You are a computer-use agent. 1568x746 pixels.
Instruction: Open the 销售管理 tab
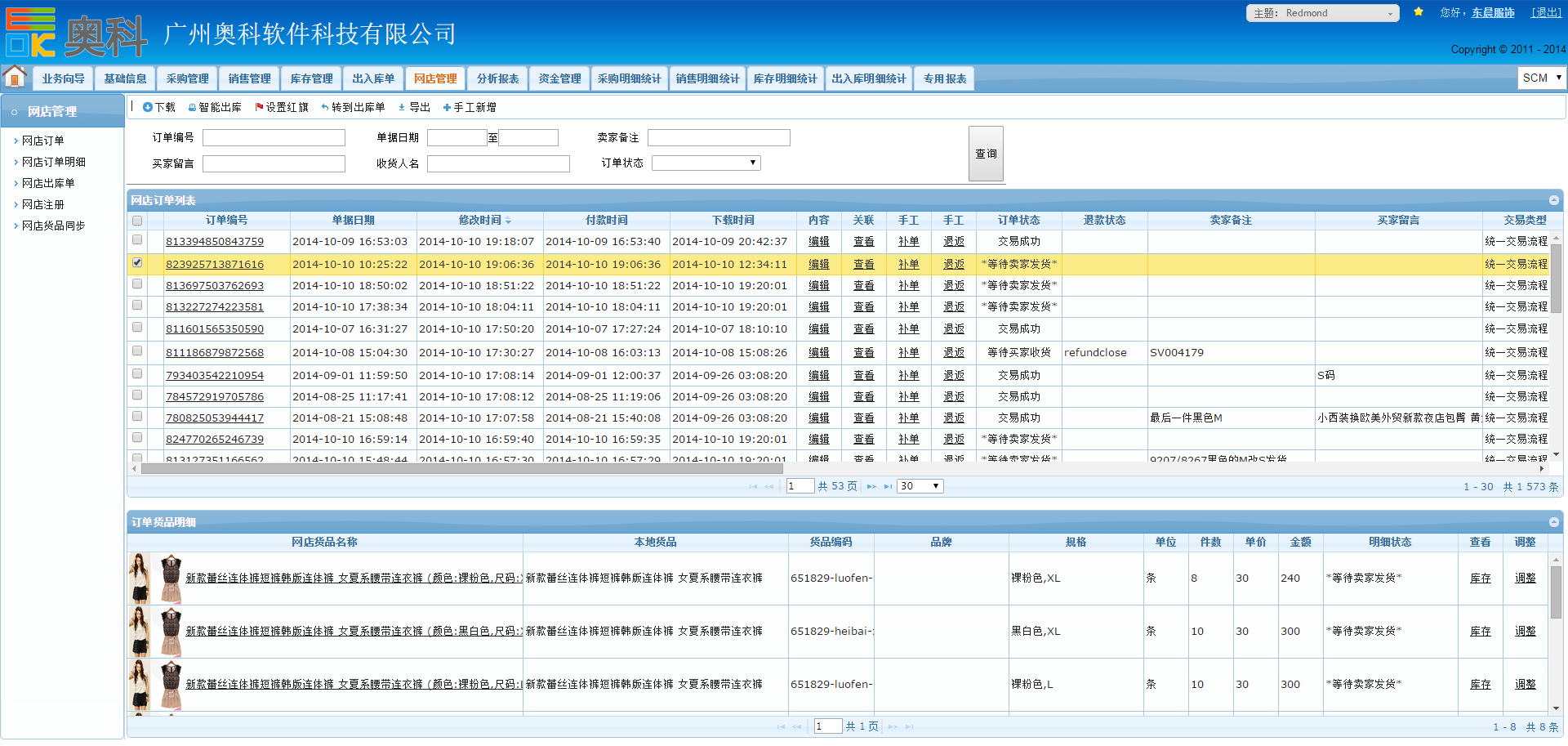click(x=249, y=78)
